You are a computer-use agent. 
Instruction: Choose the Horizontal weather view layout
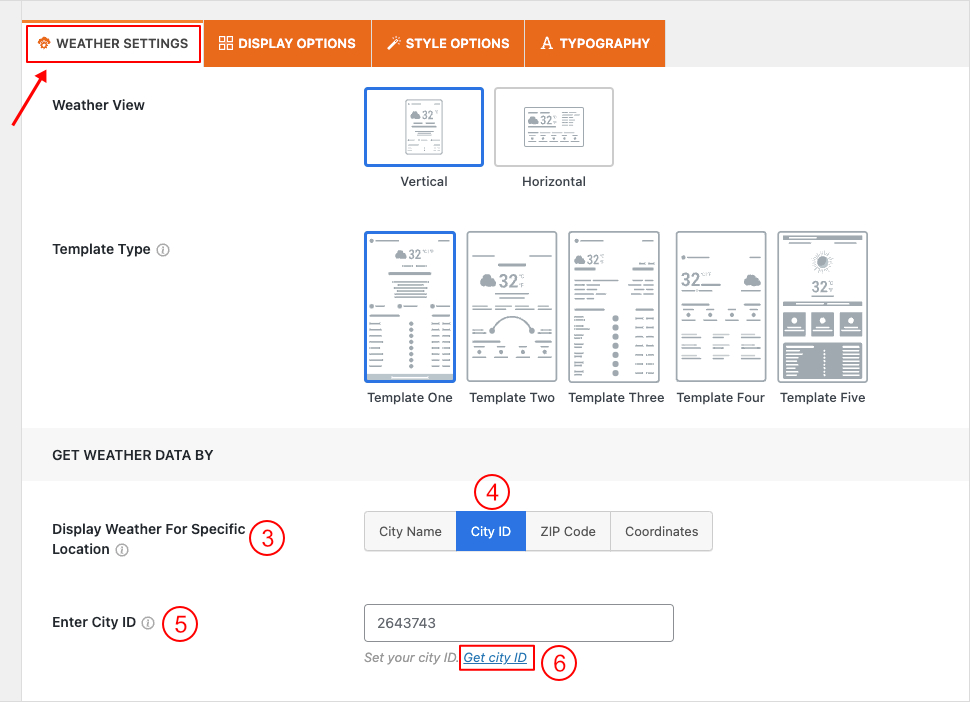pyautogui.click(x=554, y=127)
